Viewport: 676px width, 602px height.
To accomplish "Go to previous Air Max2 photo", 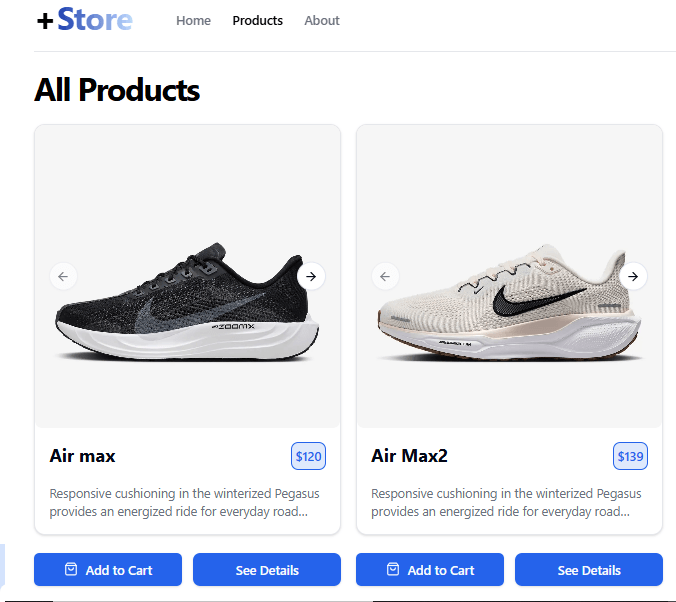I will (386, 276).
